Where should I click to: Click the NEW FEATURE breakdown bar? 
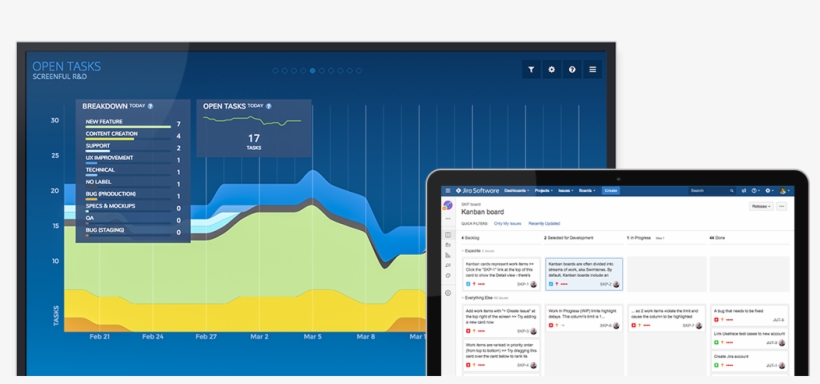pos(128,127)
